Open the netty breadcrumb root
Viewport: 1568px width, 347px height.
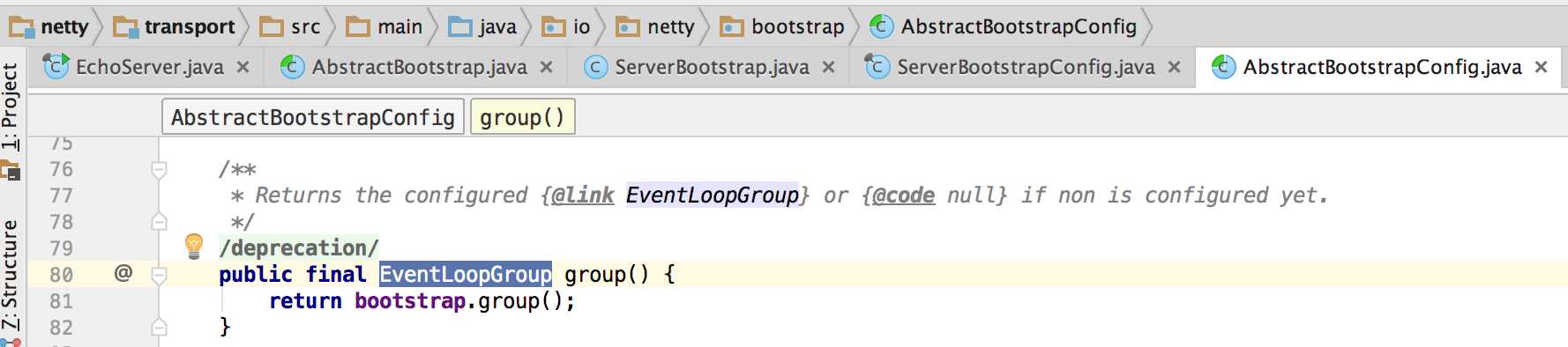pyautogui.click(x=49, y=27)
